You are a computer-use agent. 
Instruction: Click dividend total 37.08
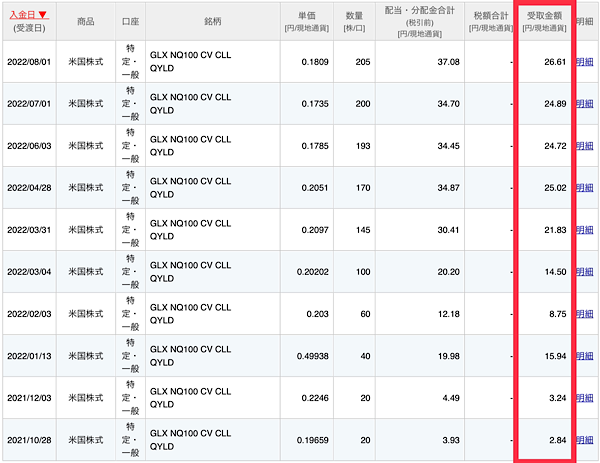point(448,62)
